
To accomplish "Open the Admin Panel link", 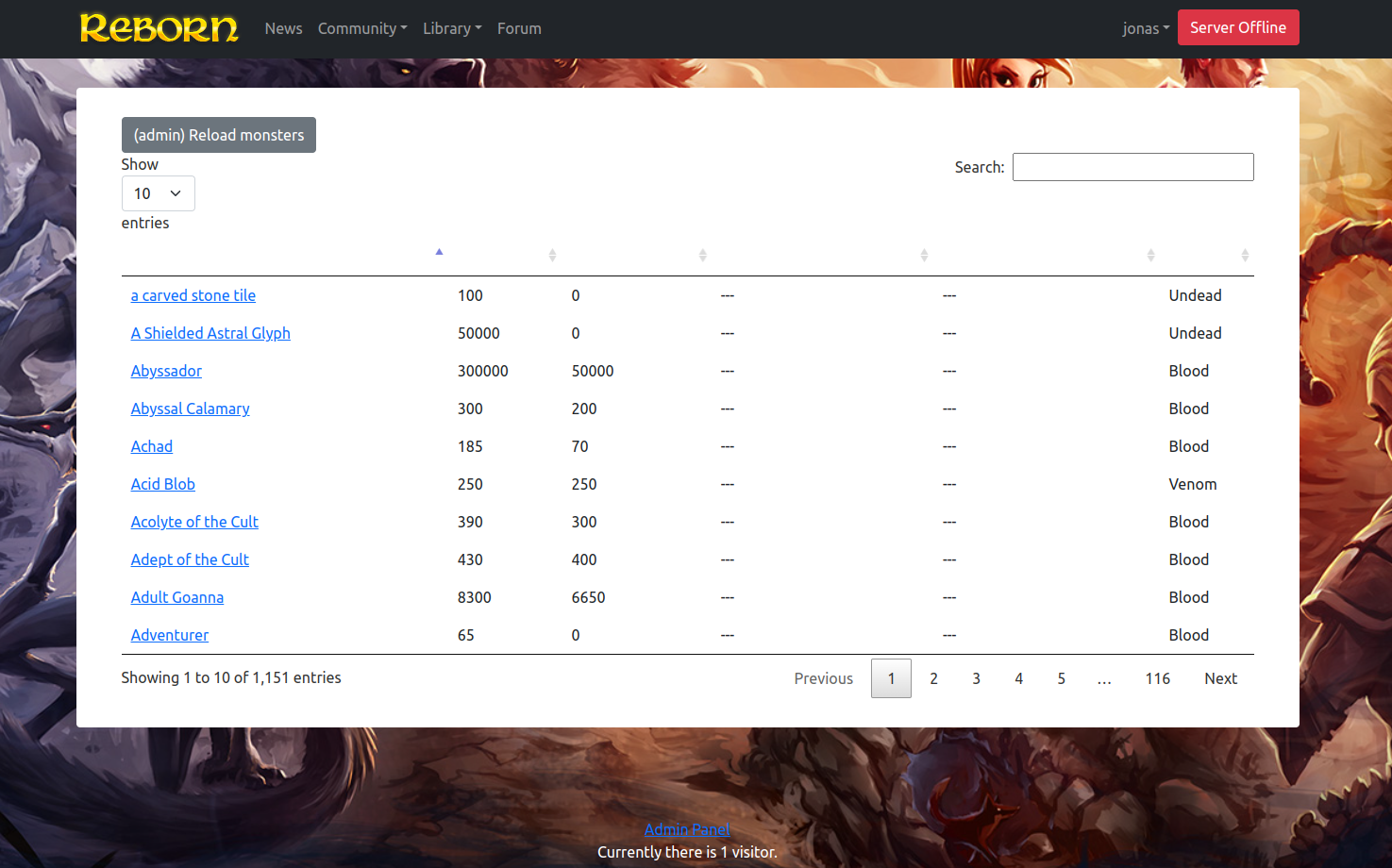I will tap(687, 828).
